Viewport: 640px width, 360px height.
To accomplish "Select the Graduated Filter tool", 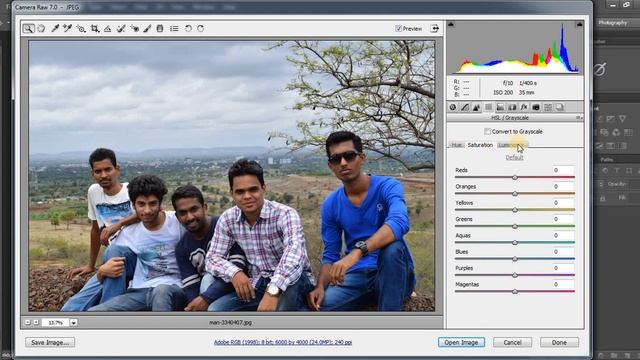I will point(160,29).
